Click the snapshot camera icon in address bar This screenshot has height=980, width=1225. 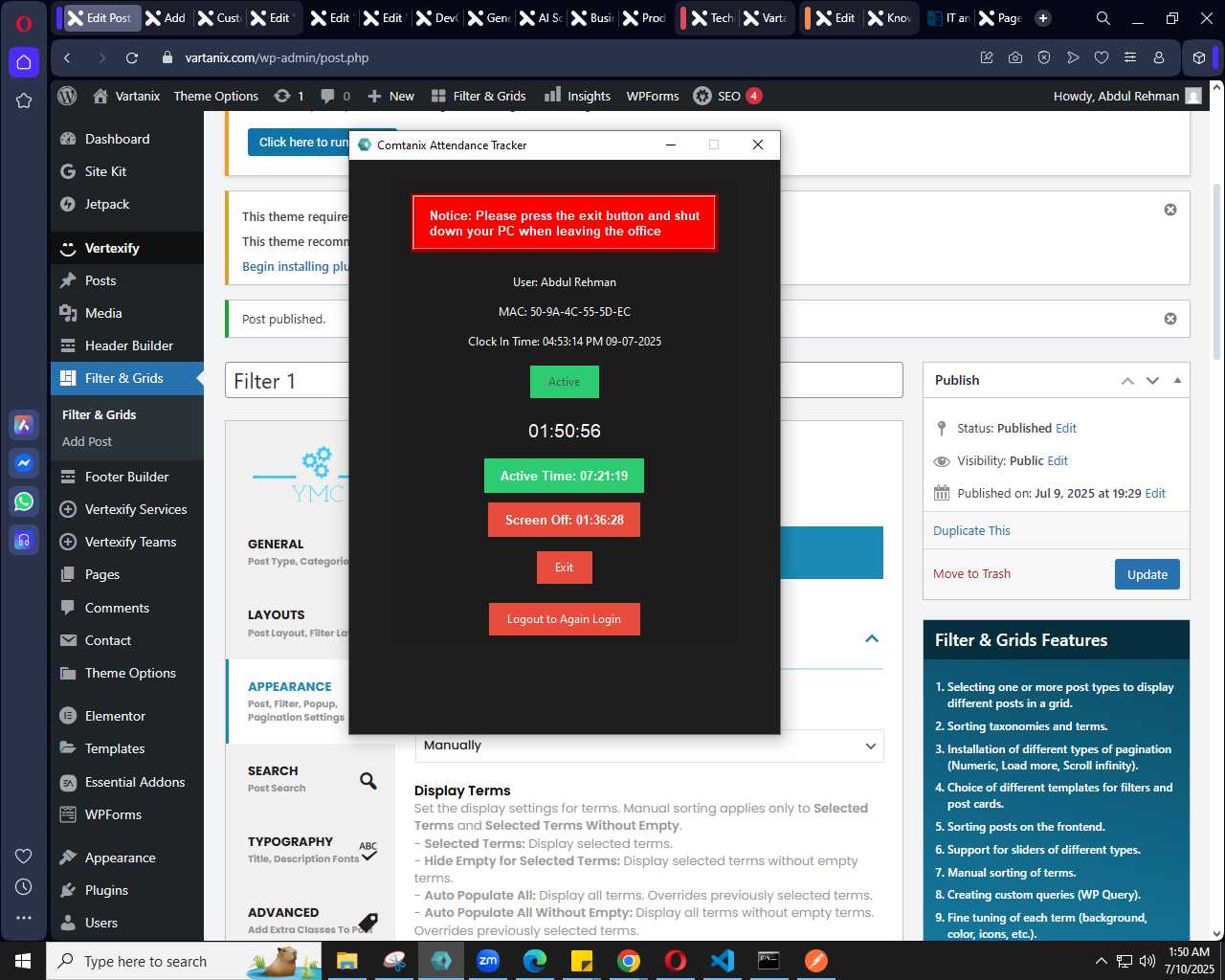click(x=1014, y=57)
